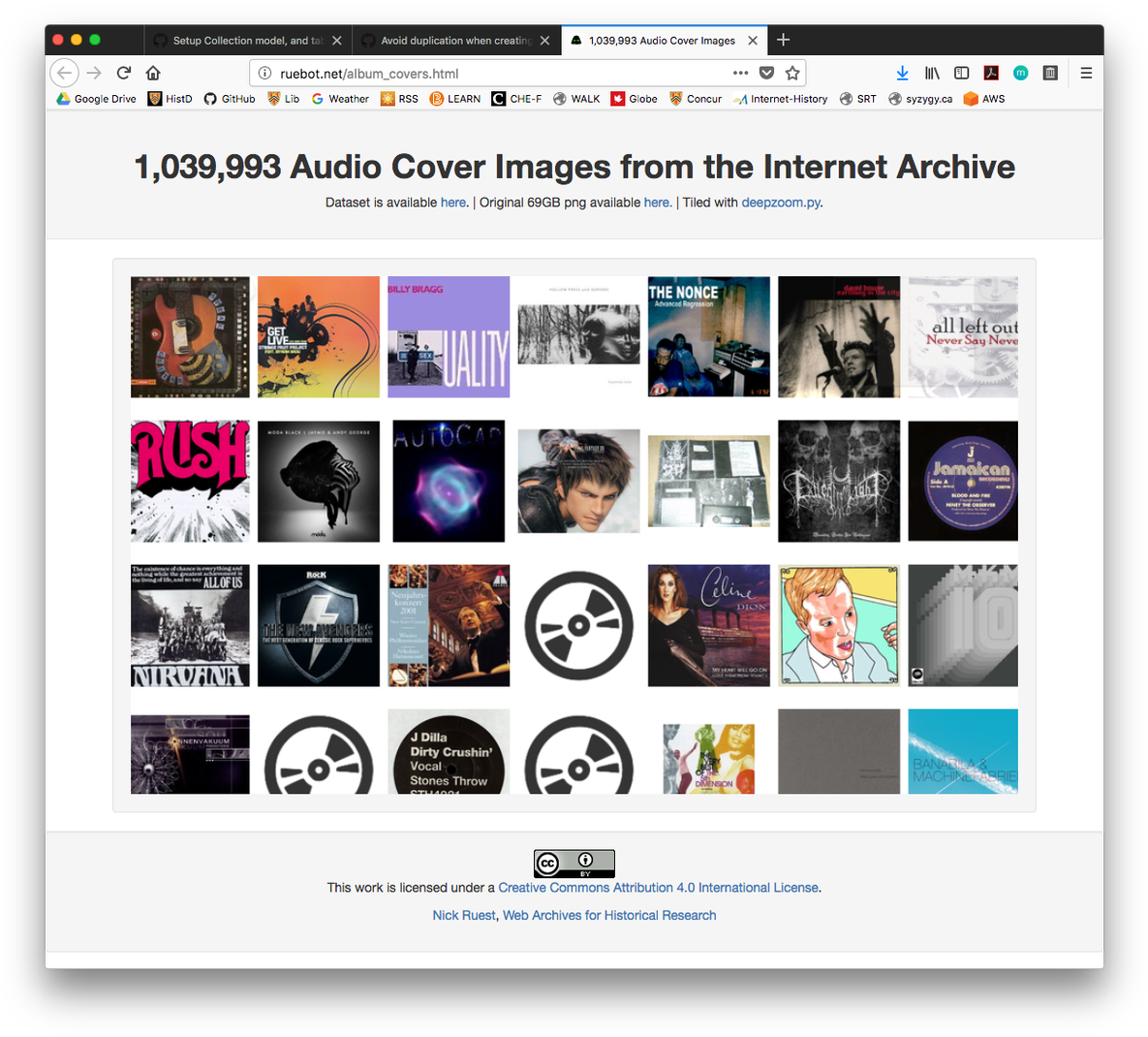Open the Mastodon extension
The height and width of the screenshot is (1037, 1148).
coord(1019,73)
